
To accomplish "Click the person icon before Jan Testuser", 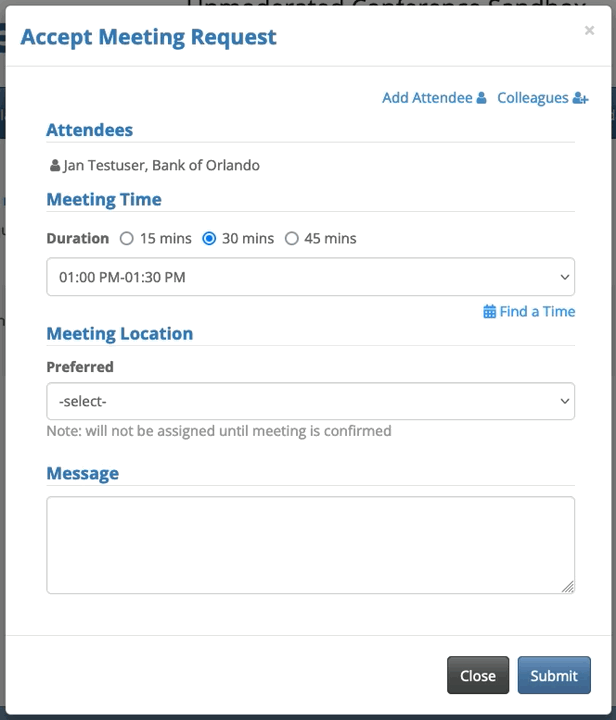I will (54, 166).
